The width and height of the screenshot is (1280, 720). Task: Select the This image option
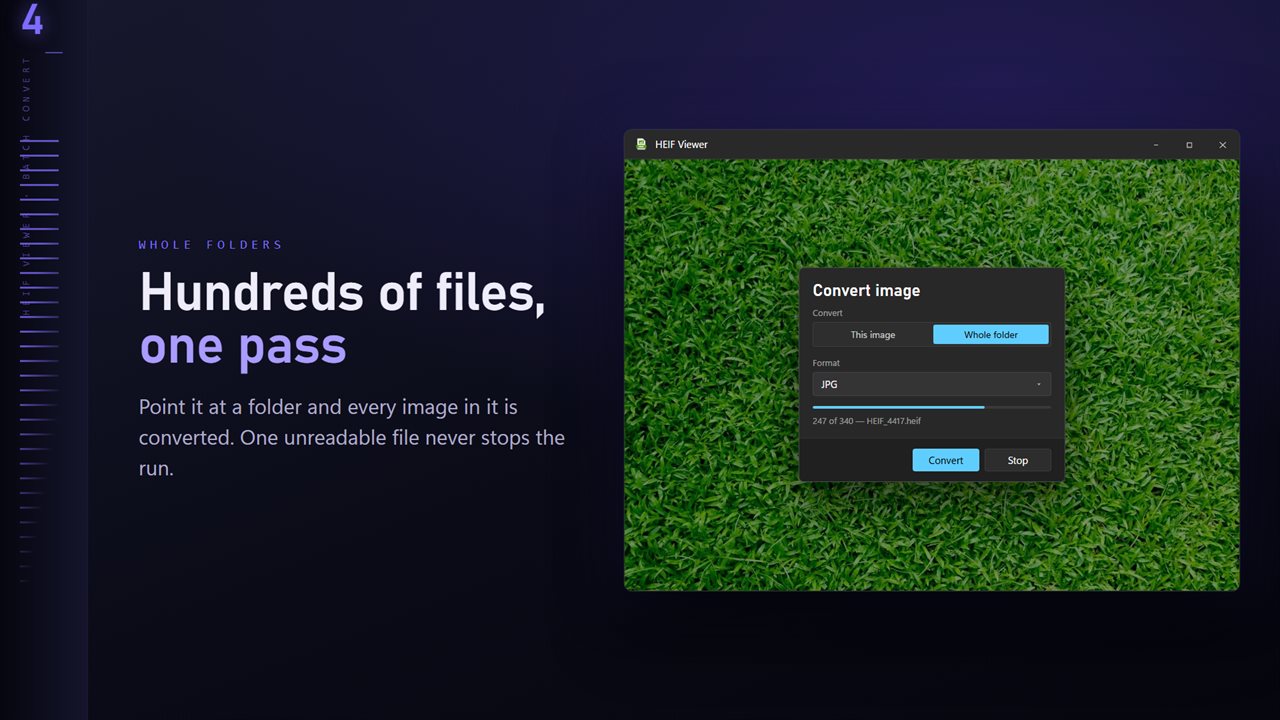pyautogui.click(x=873, y=335)
